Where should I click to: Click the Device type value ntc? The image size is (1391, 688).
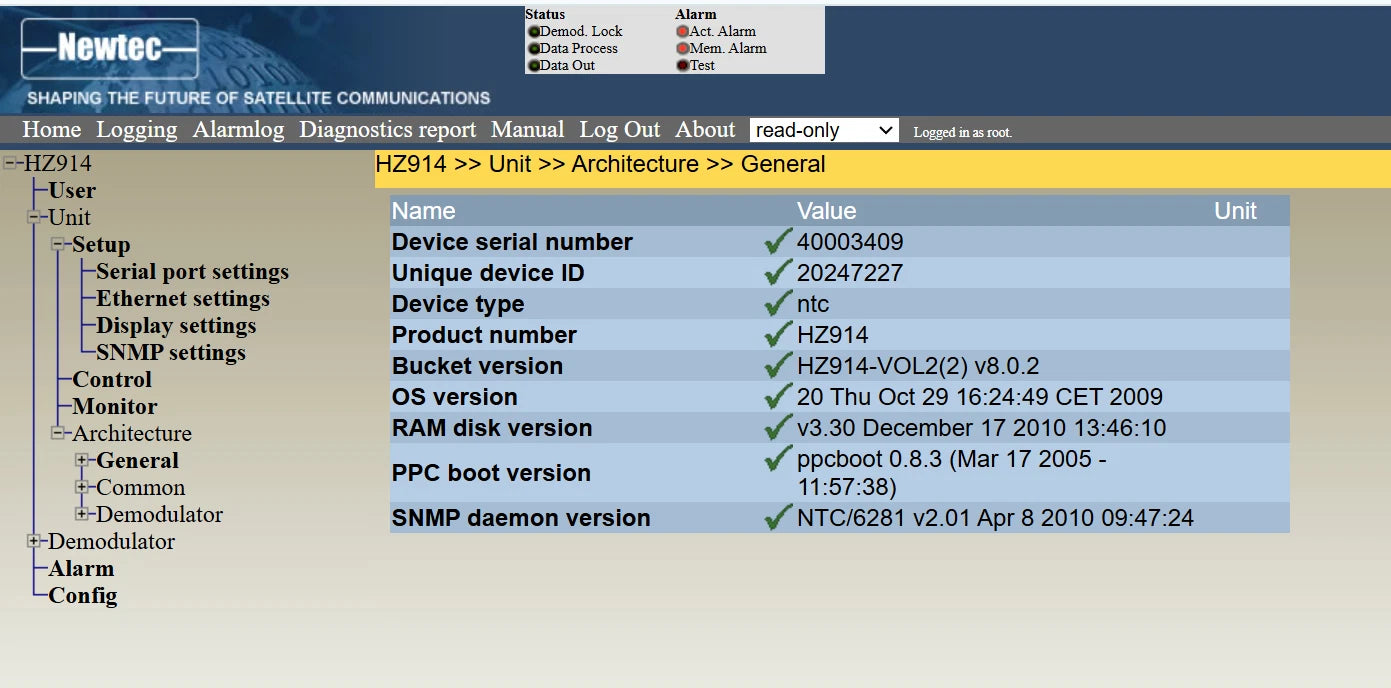coord(813,304)
